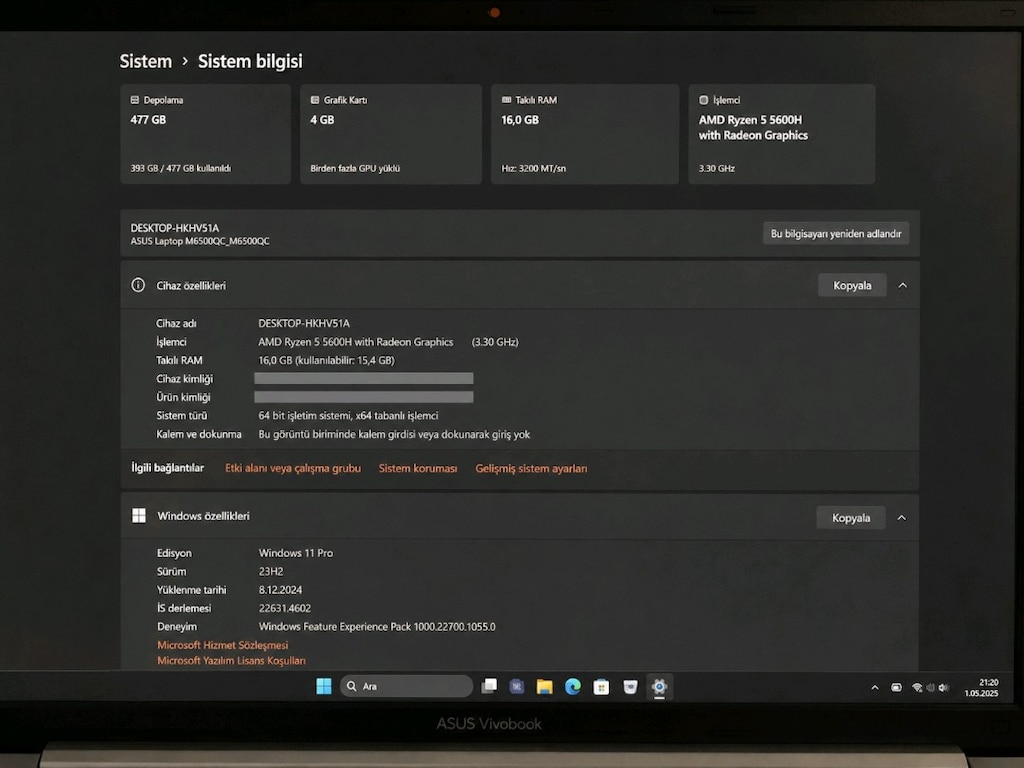Screen dimensions: 1024x768
Task: Select the 16,0 GB (kullanılabilir: 15,4 GB) value
Action: [327, 360]
